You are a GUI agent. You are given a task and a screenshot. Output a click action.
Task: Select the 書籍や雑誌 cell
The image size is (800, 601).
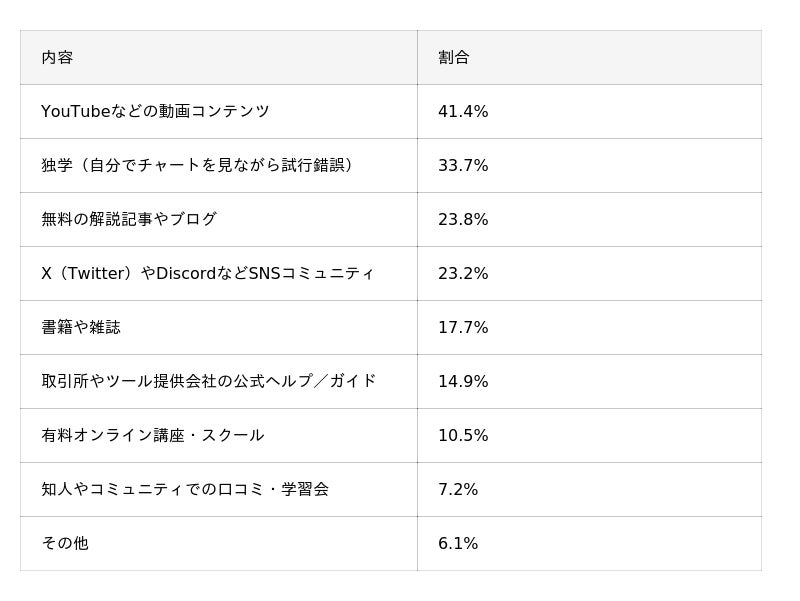(x=81, y=328)
